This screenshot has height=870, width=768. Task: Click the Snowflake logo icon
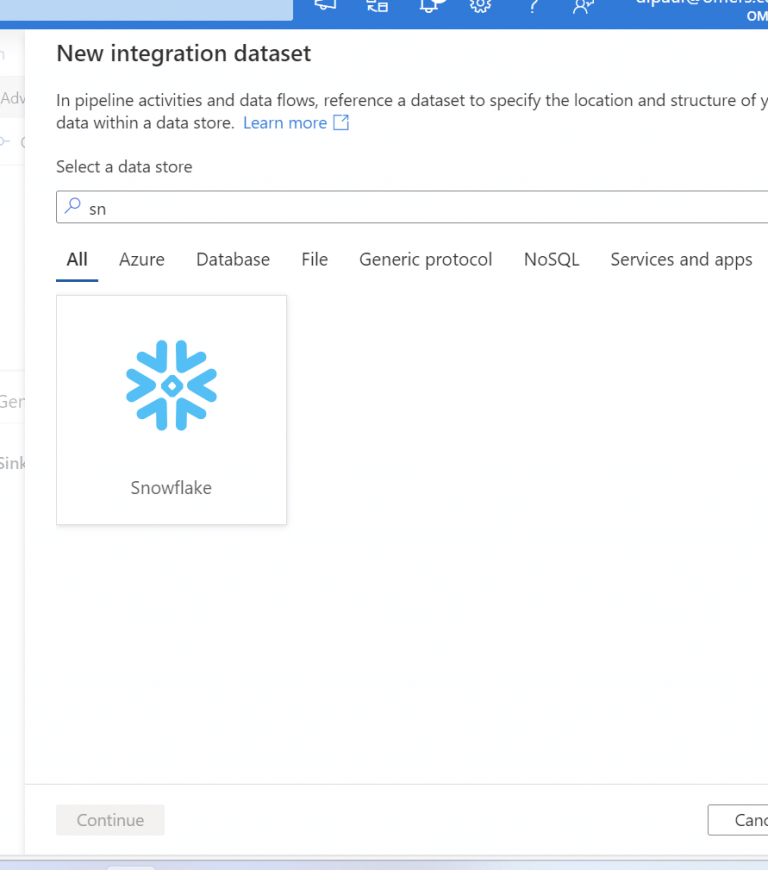pos(171,386)
